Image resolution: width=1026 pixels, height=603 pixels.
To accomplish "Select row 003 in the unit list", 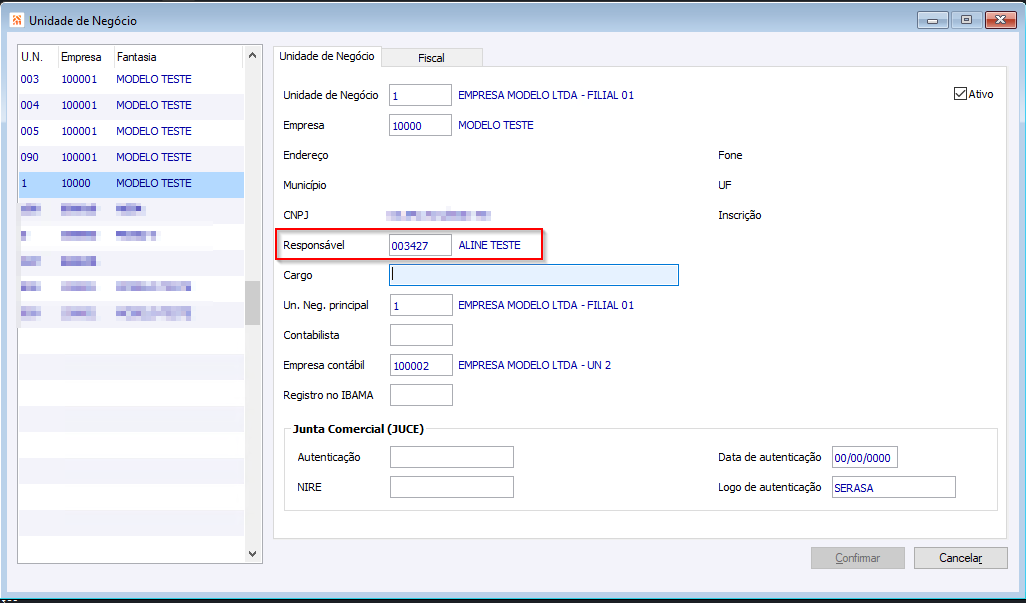I will point(132,79).
